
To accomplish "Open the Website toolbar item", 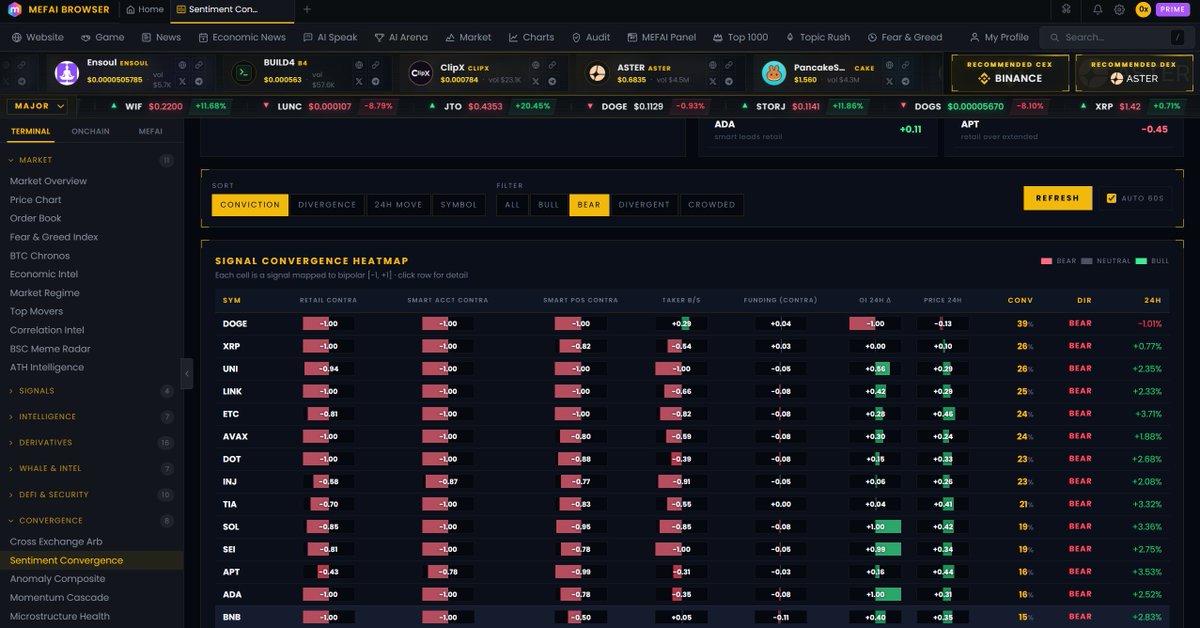I will click(38, 37).
